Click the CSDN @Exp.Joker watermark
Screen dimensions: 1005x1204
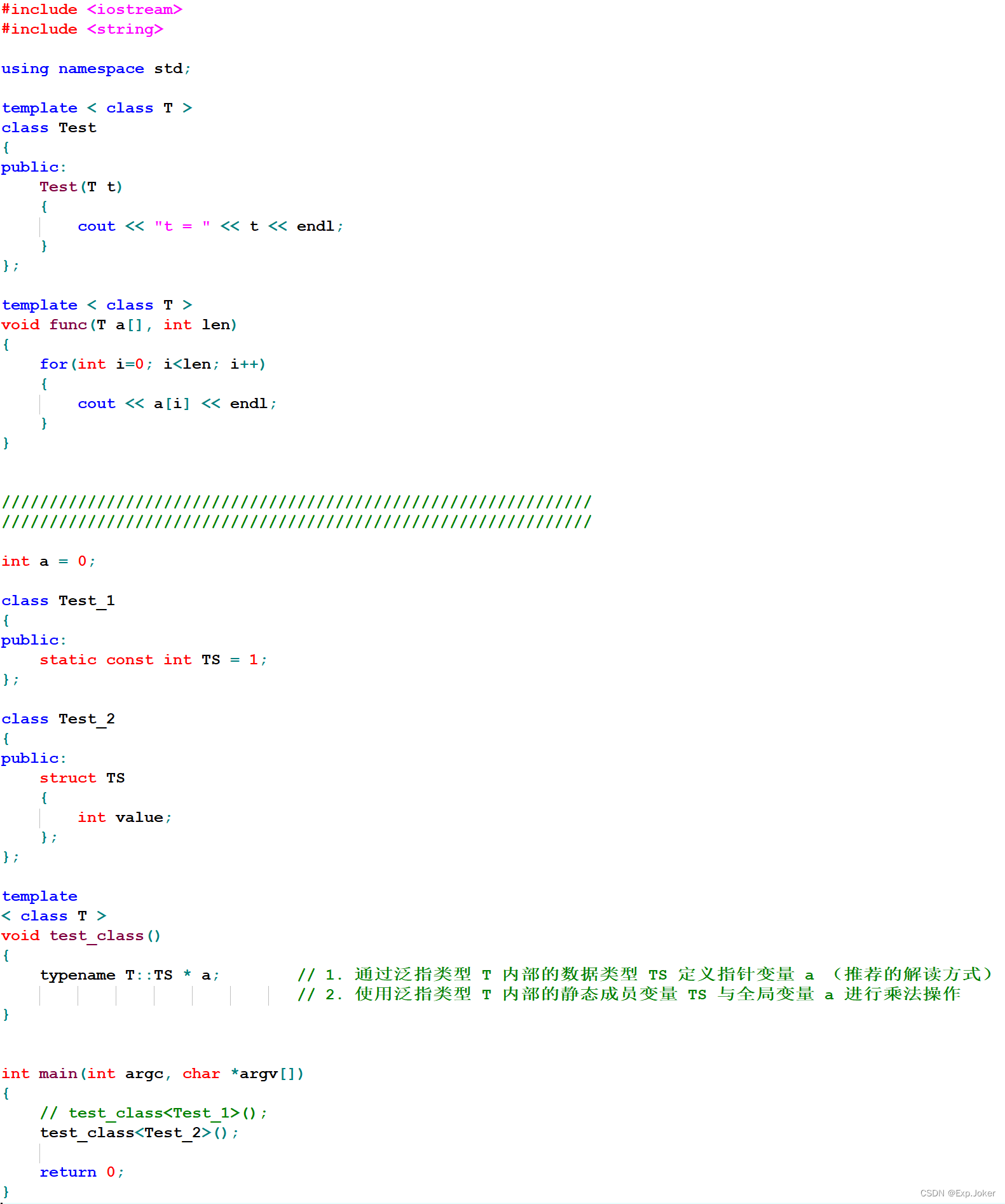[957, 1193]
